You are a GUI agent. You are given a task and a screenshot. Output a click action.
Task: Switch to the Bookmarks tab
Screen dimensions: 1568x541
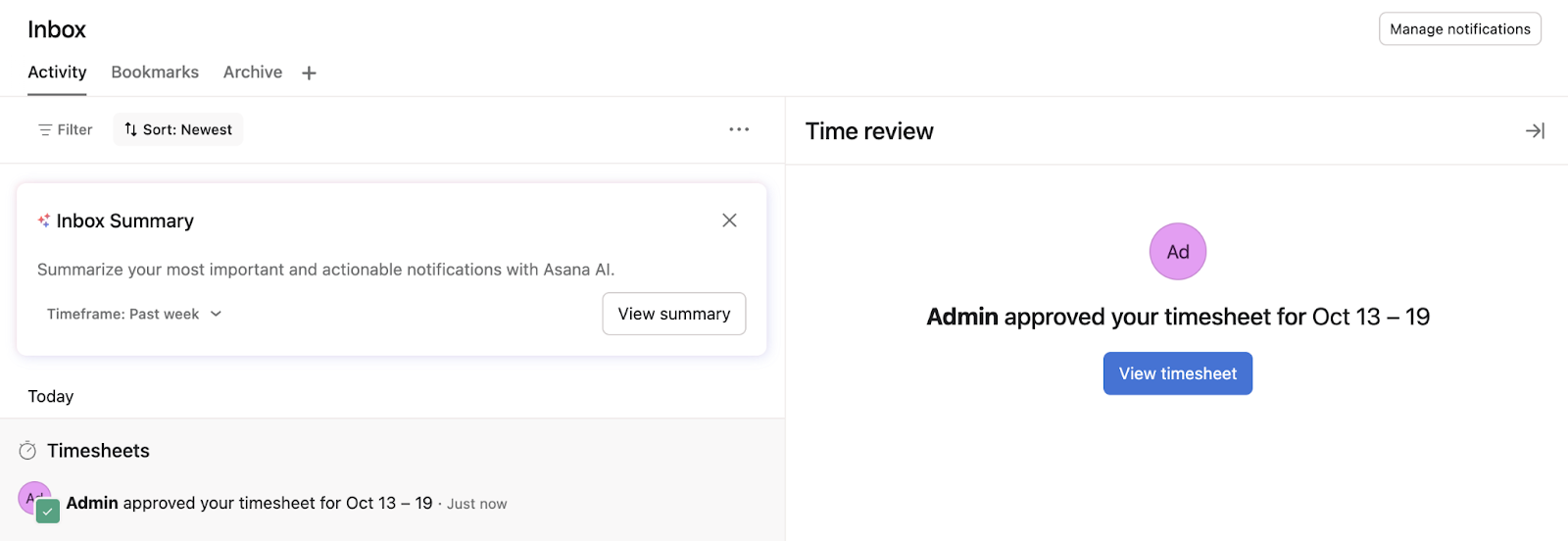pyautogui.click(x=155, y=73)
